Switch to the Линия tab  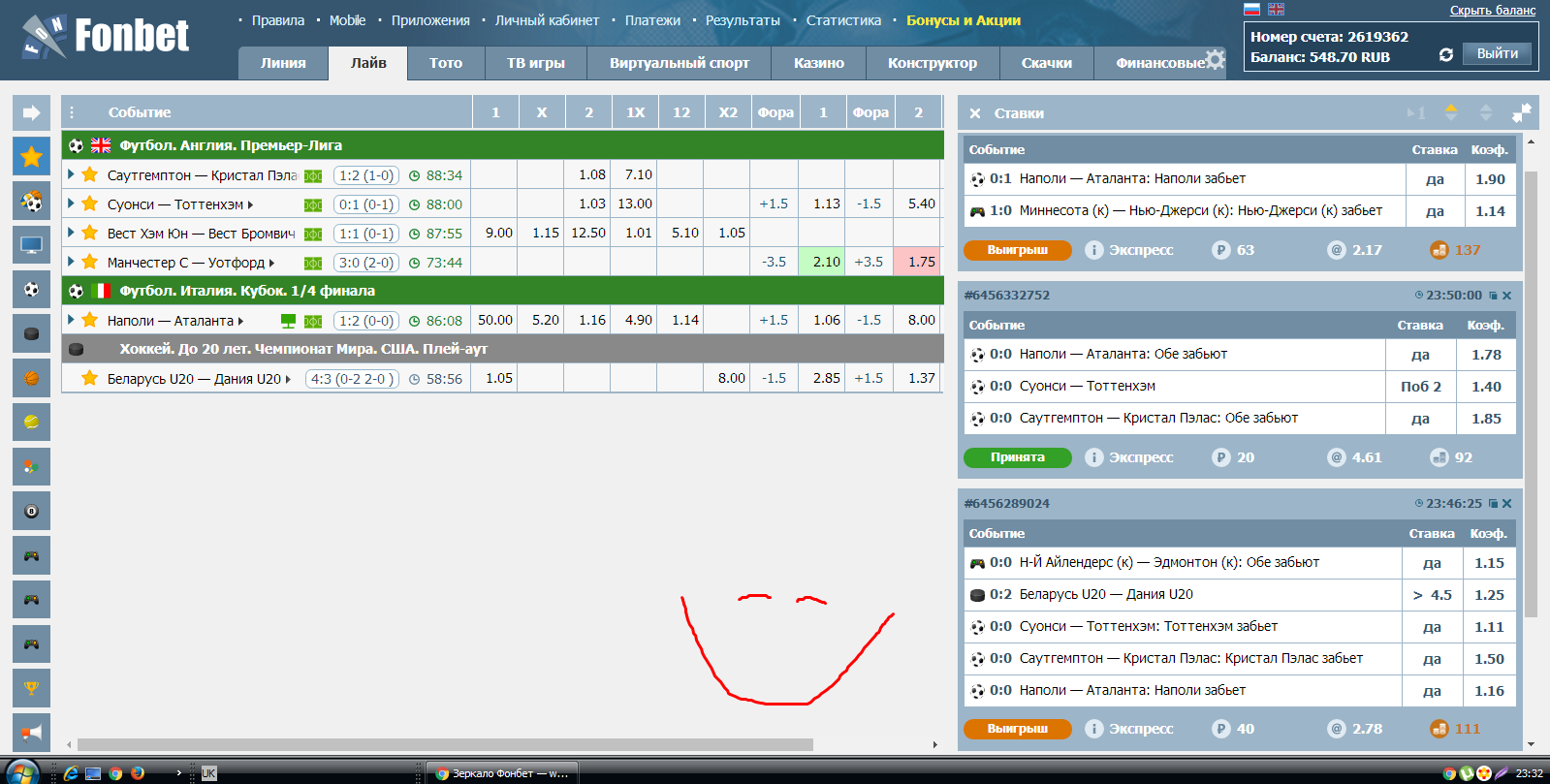tap(283, 63)
